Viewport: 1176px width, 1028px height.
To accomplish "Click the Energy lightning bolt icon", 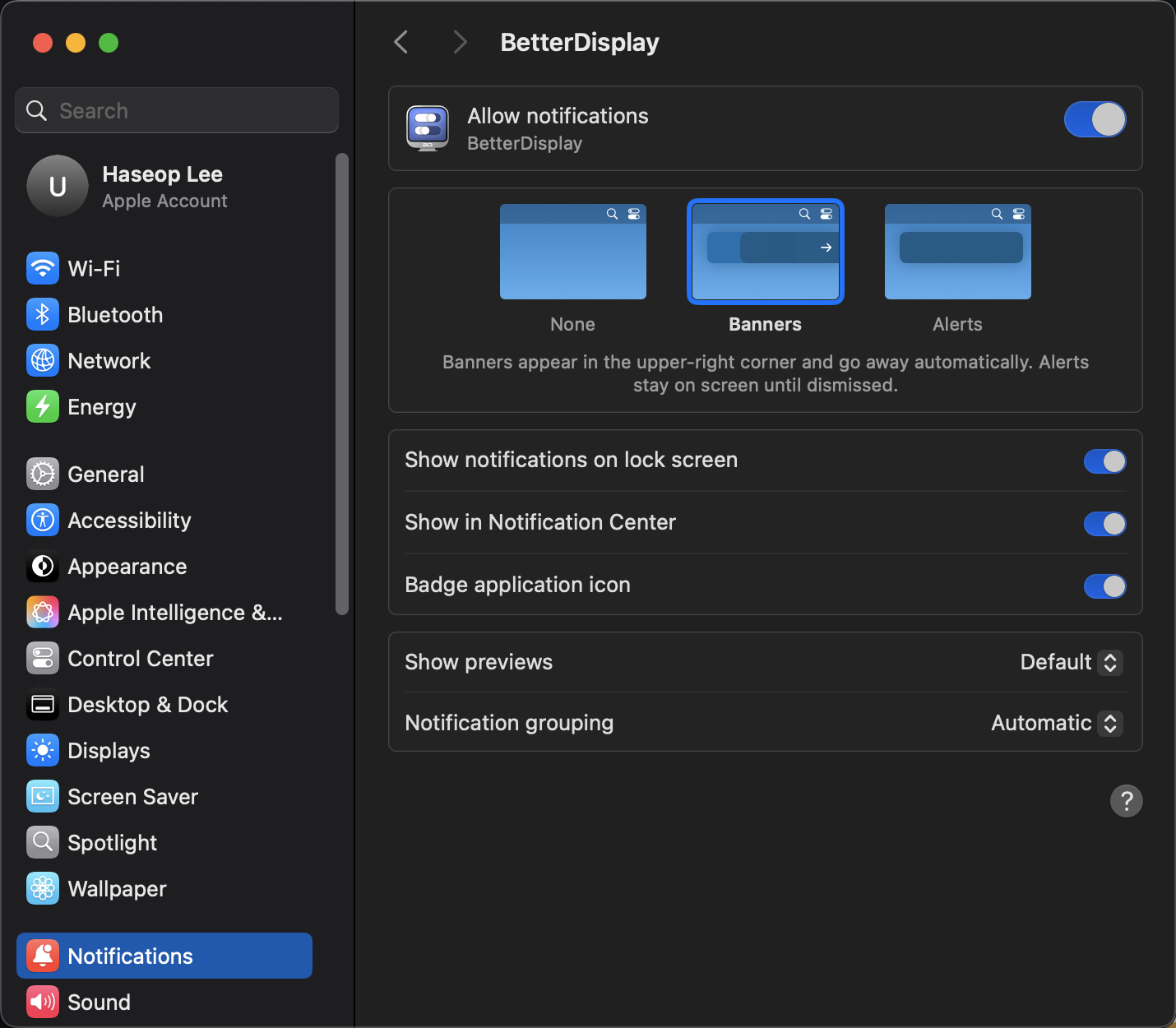I will click(x=43, y=406).
